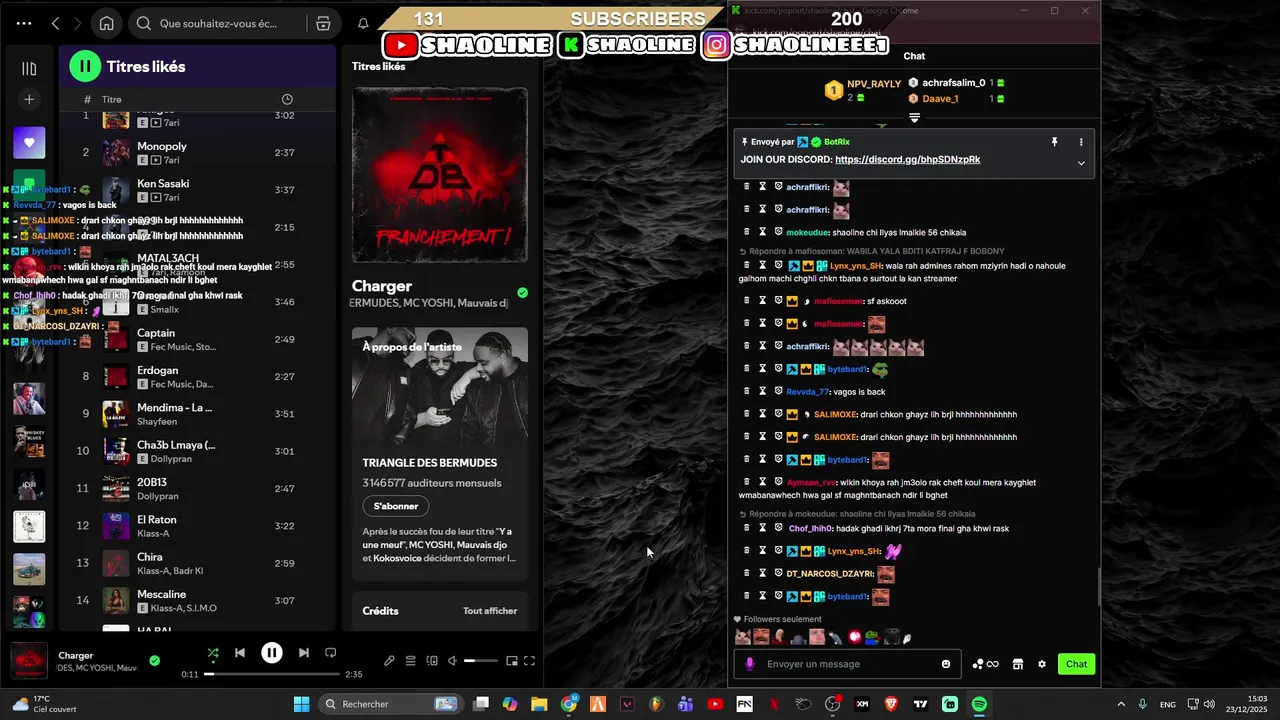Collapse the Kick leaderboard arrow

coord(914,118)
